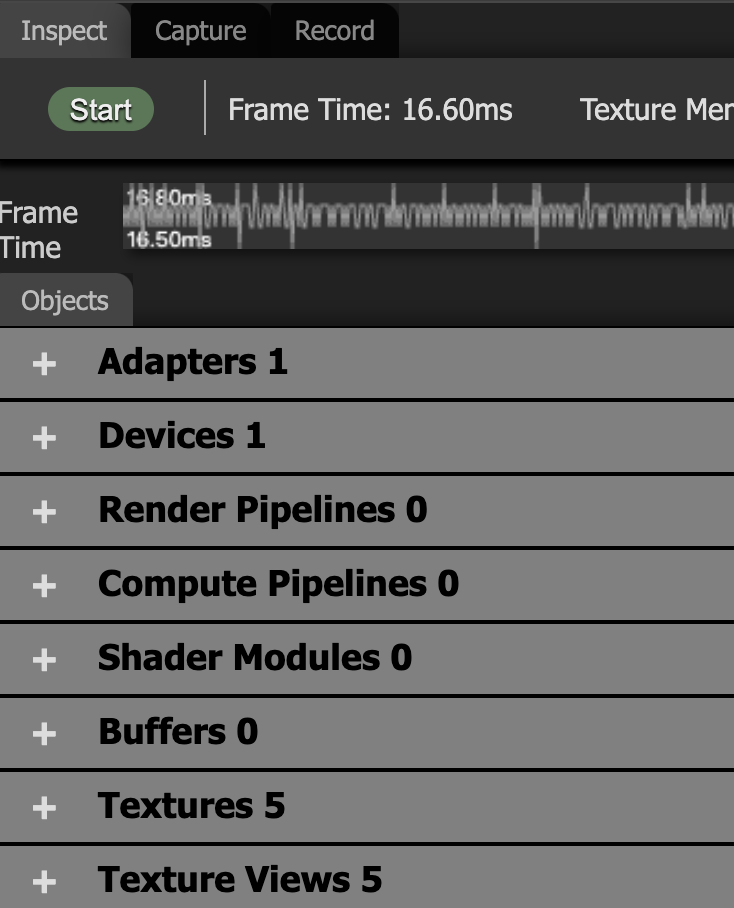Click plus icon beside Shader Modules
This screenshot has width=734, height=908.
coord(44,659)
